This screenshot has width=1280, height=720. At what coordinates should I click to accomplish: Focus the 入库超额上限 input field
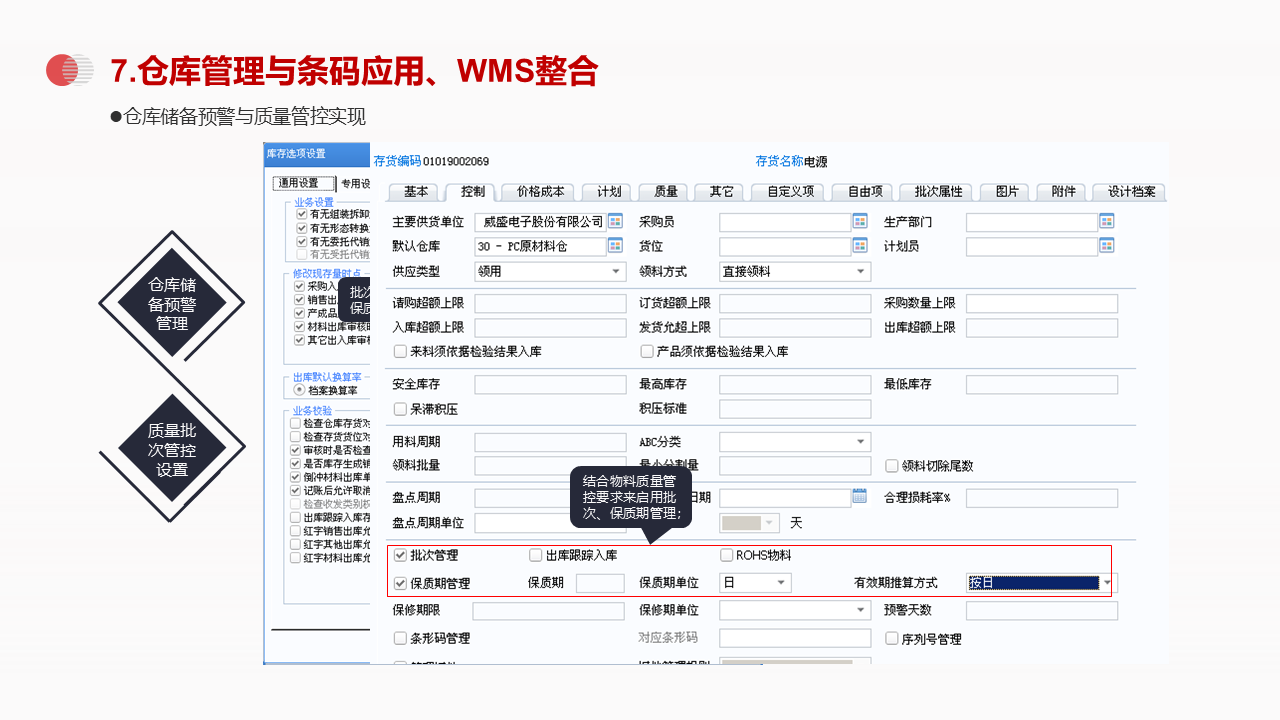550,327
